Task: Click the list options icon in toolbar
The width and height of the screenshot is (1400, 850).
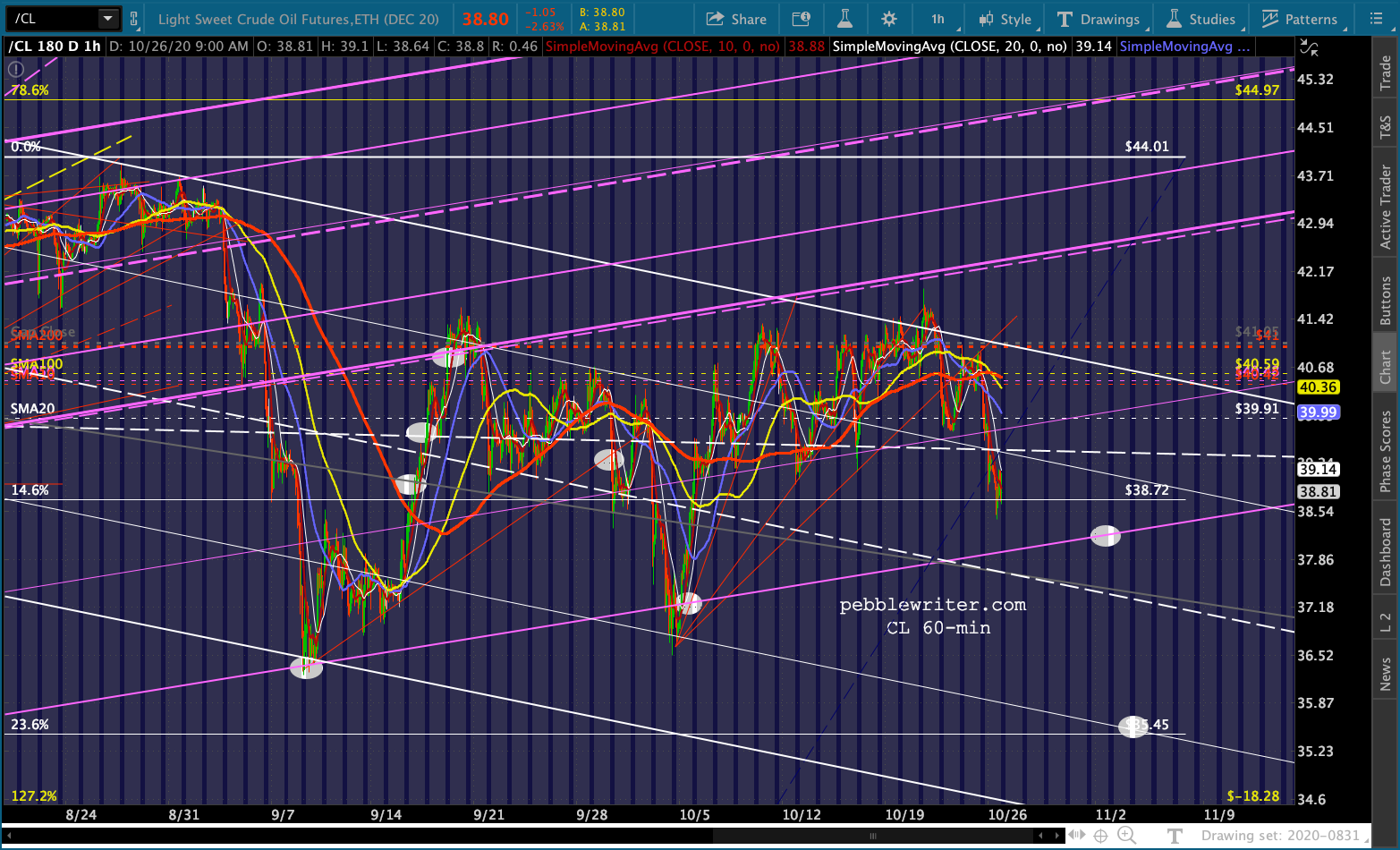Action: [1376, 19]
